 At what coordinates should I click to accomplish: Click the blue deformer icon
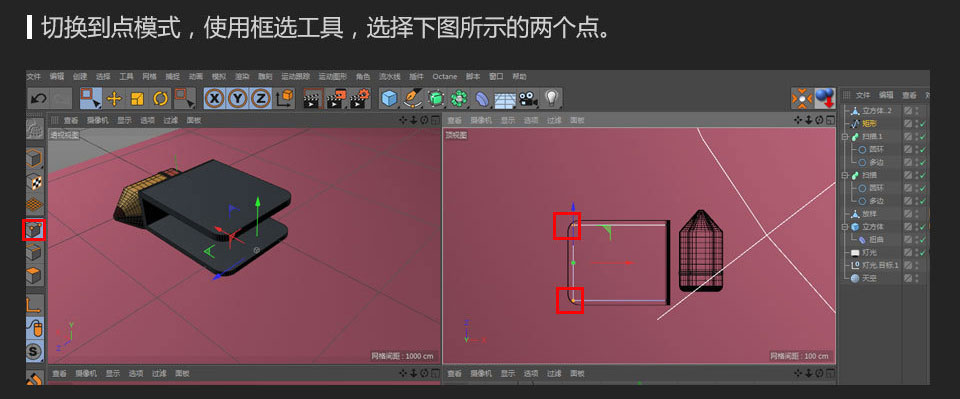482,99
